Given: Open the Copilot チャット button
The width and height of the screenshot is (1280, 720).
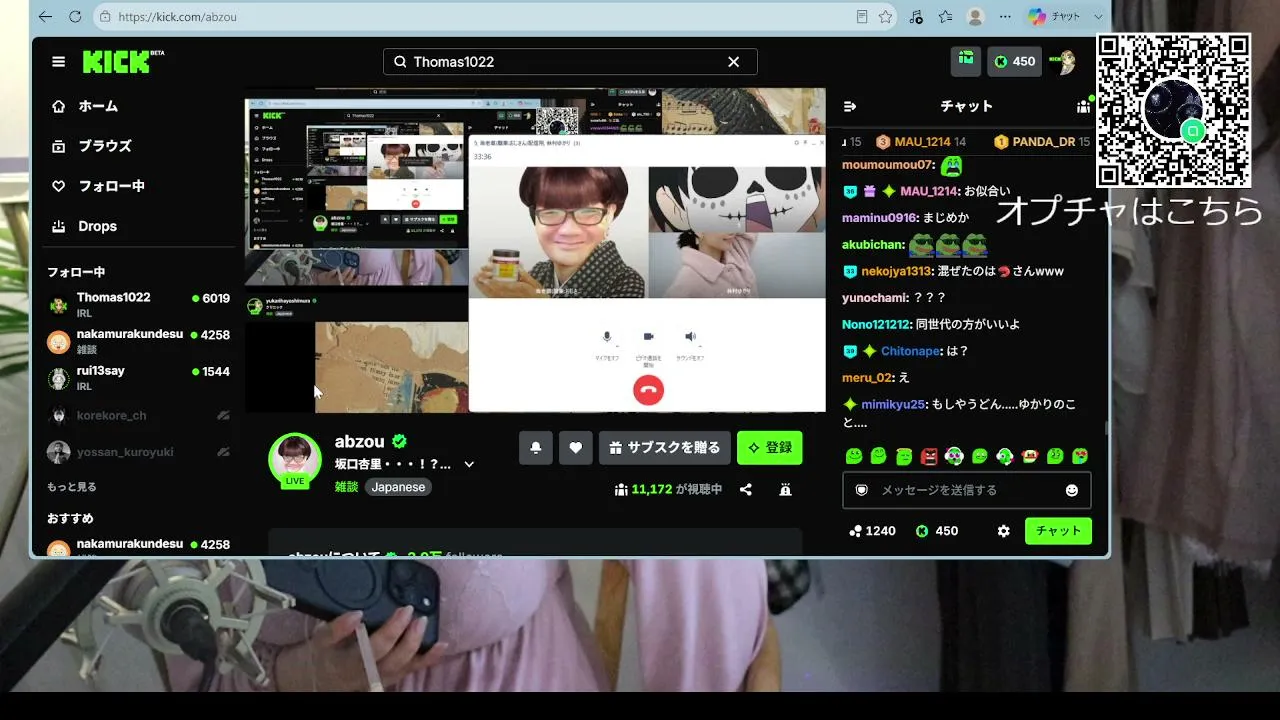Looking at the screenshot, I should pyautogui.click(x=1054, y=17).
